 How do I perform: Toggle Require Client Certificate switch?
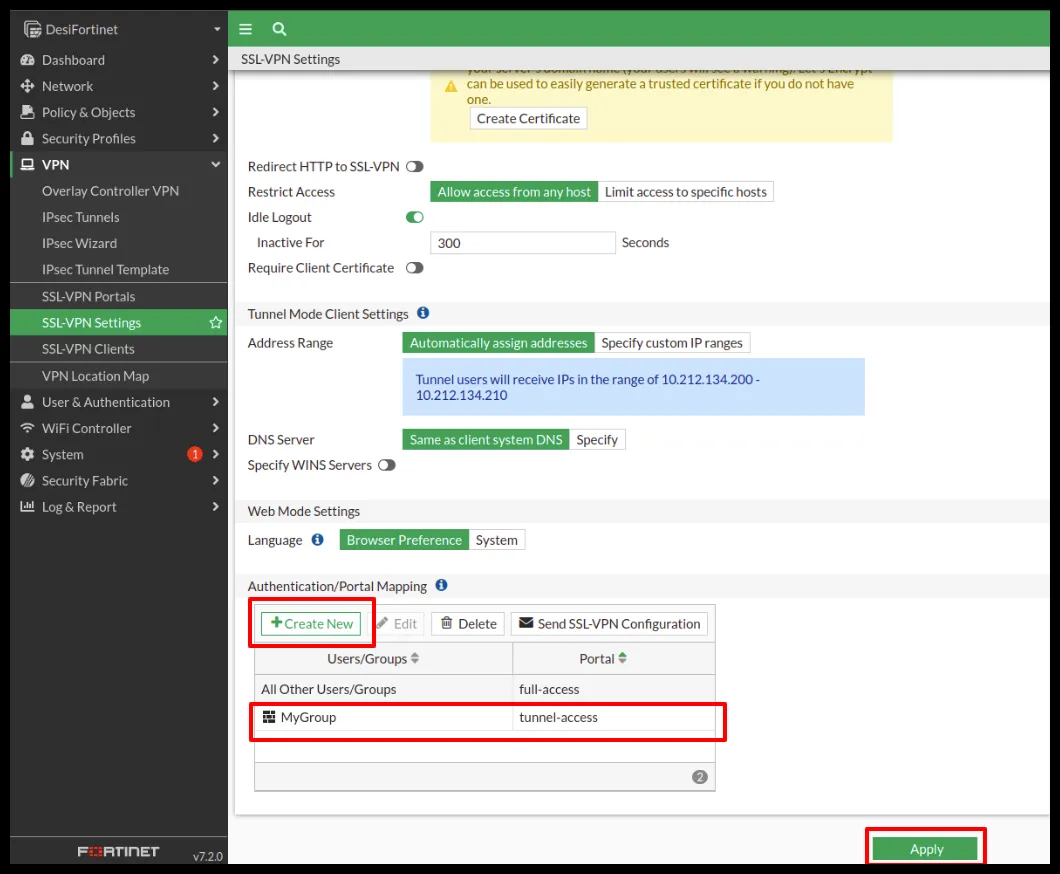pyautogui.click(x=414, y=268)
